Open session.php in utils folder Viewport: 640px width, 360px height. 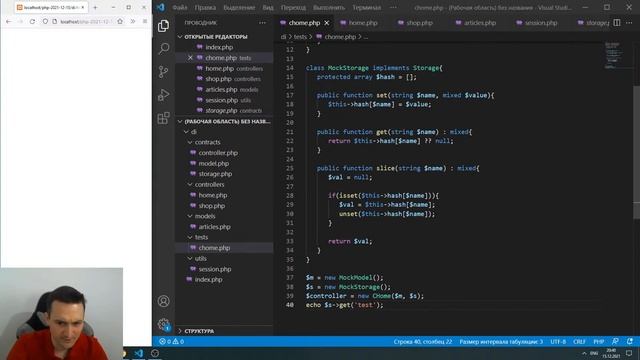point(215,269)
